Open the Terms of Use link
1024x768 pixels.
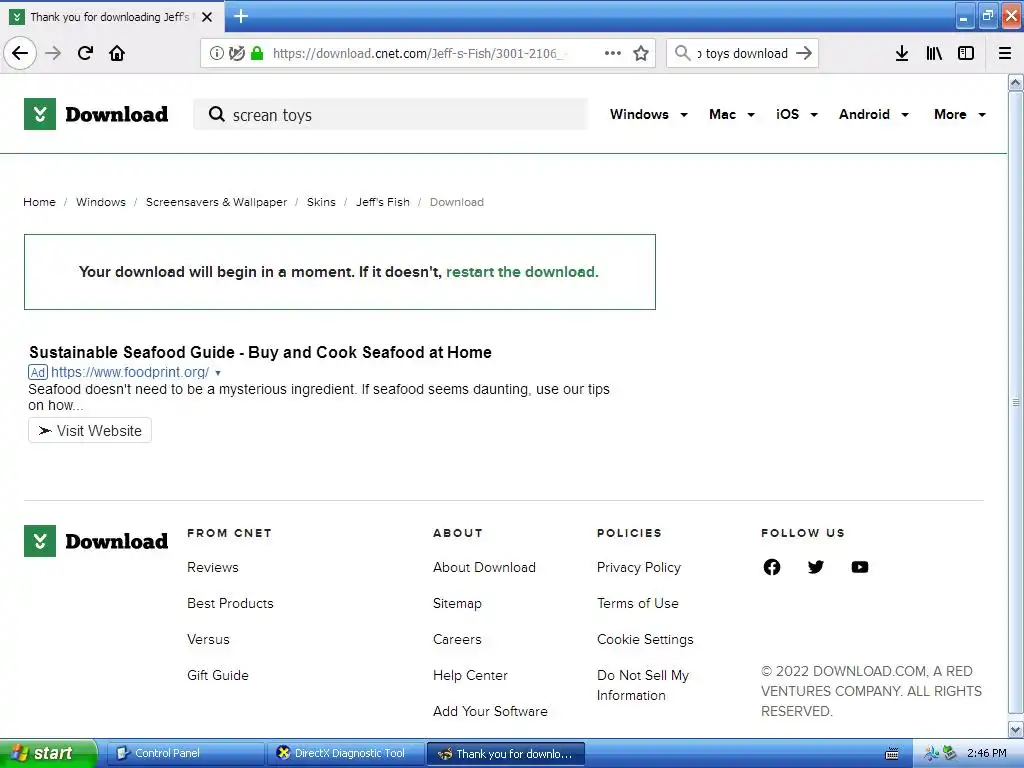click(637, 603)
